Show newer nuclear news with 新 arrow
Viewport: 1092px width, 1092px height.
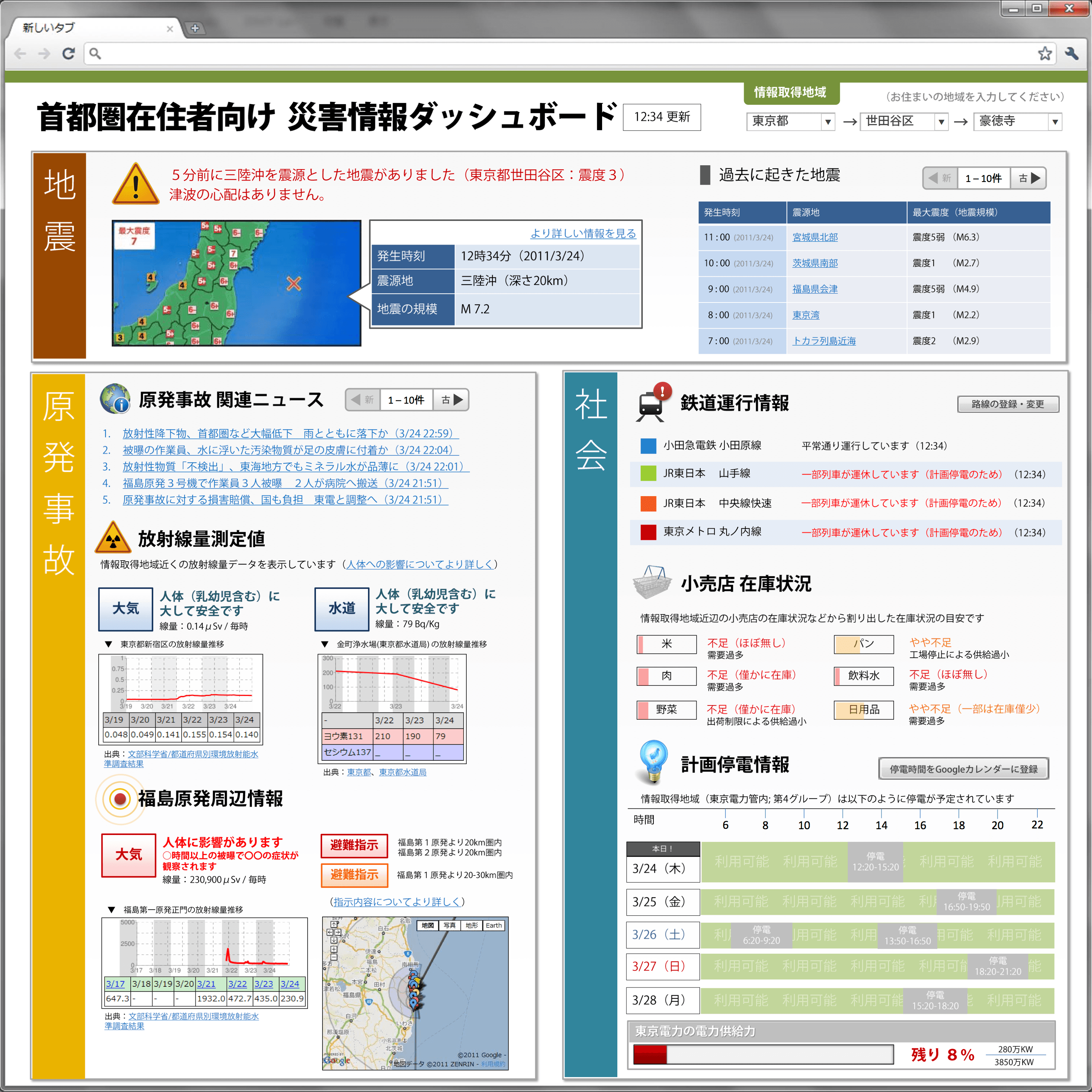point(362,400)
